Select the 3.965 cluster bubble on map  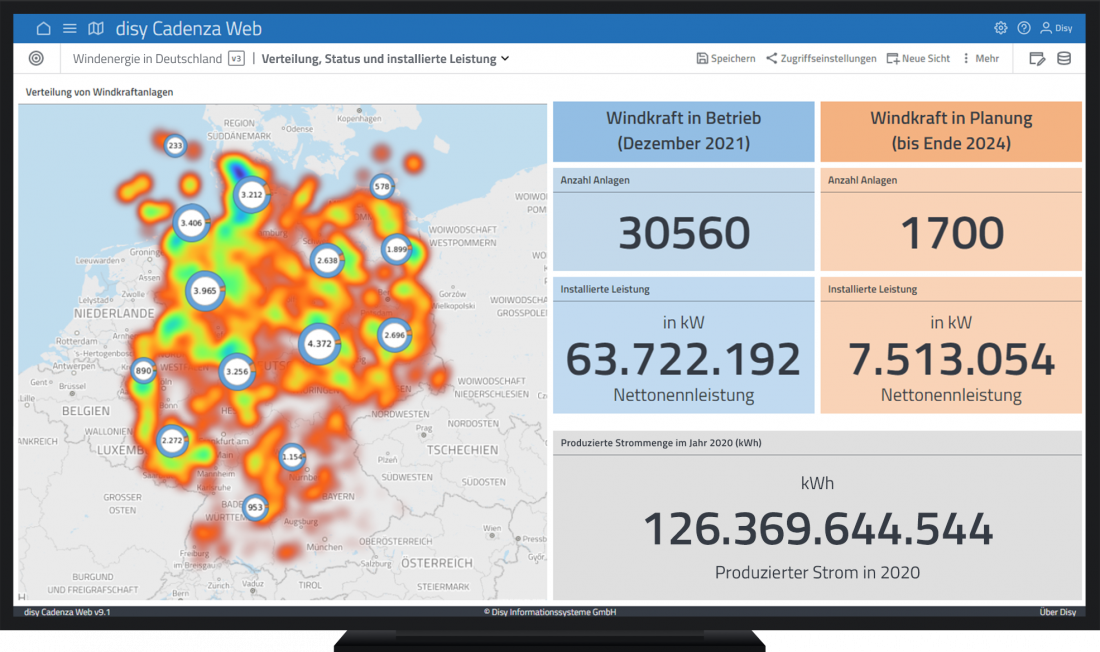pyautogui.click(x=205, y=291)
